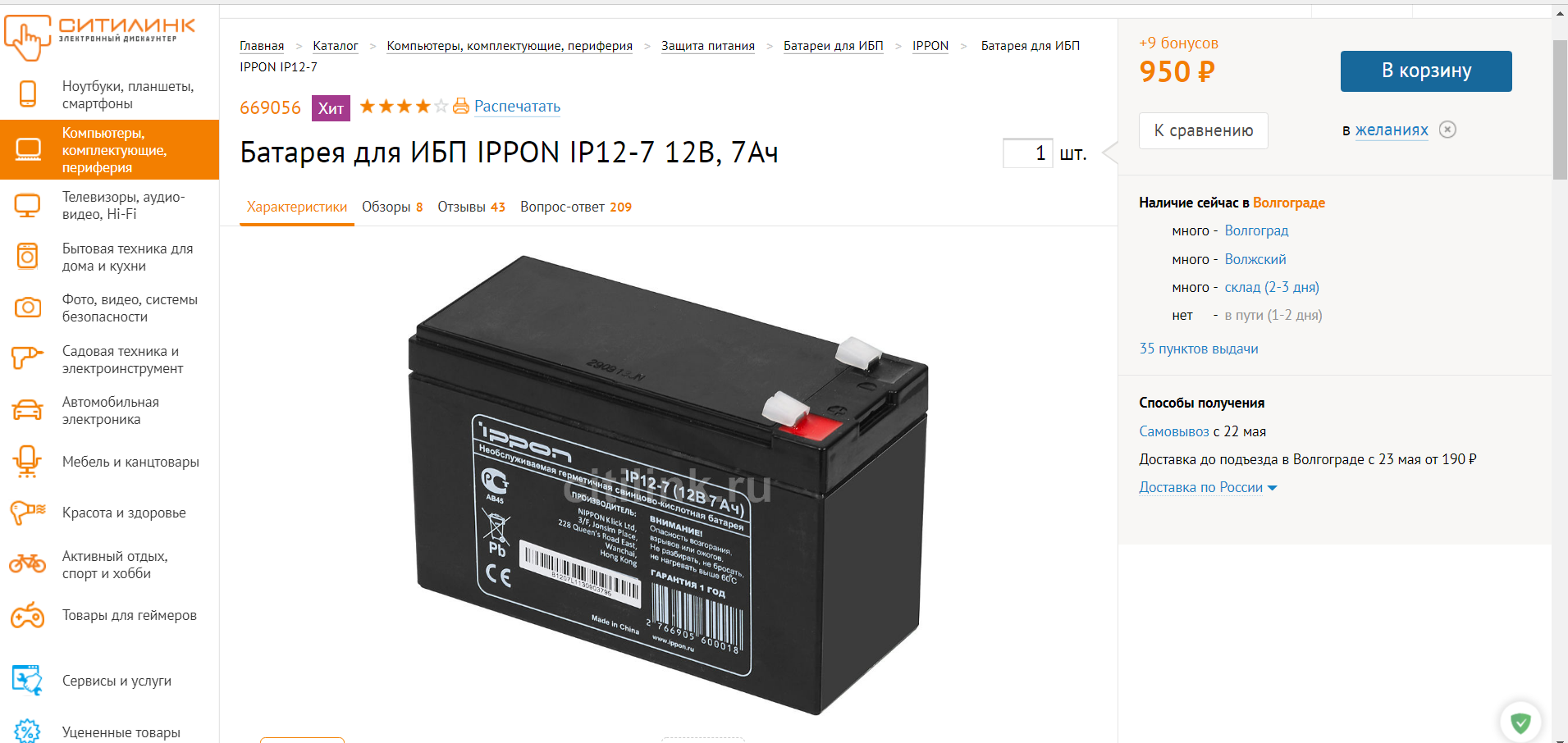Viewport: 1568px width, 743px height.
Task: Remove item from wishlist with x icon
Action: coord(1448,130)
